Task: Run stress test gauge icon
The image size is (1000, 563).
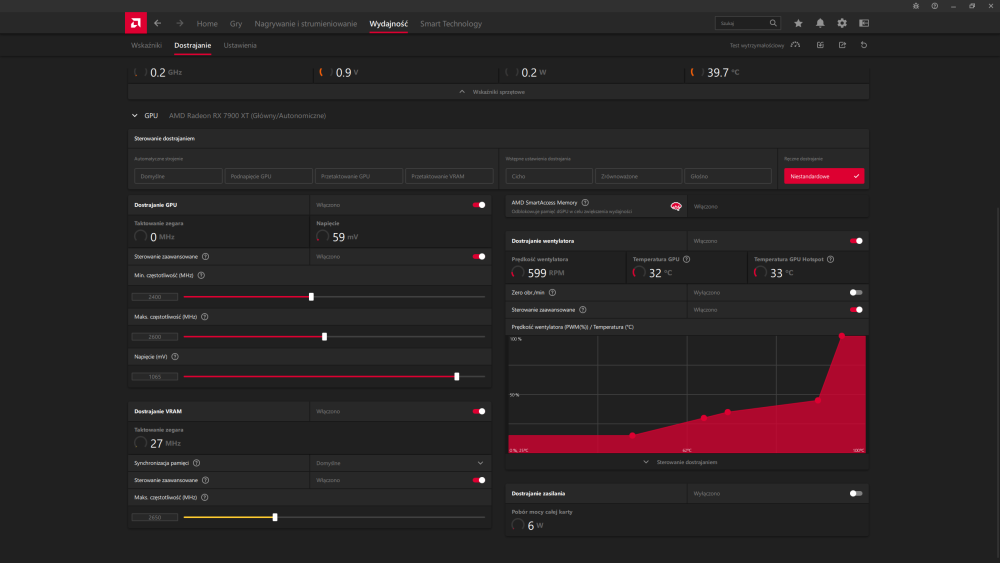Action: coord(795,45)
